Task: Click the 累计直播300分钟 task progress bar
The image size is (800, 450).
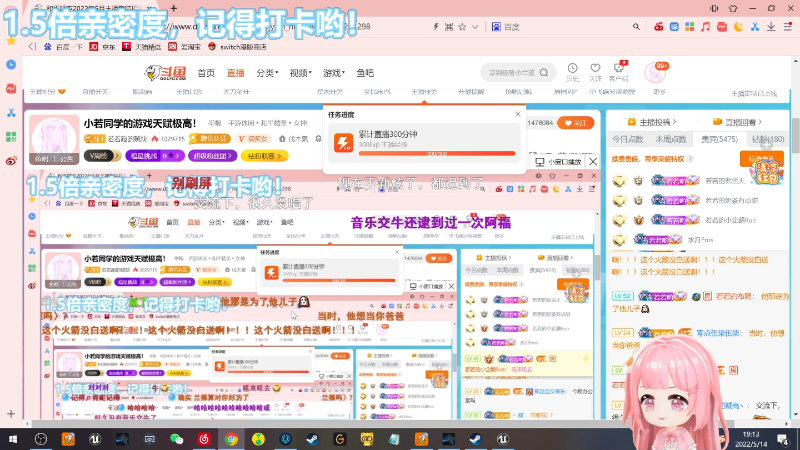Action: [437, 153]
